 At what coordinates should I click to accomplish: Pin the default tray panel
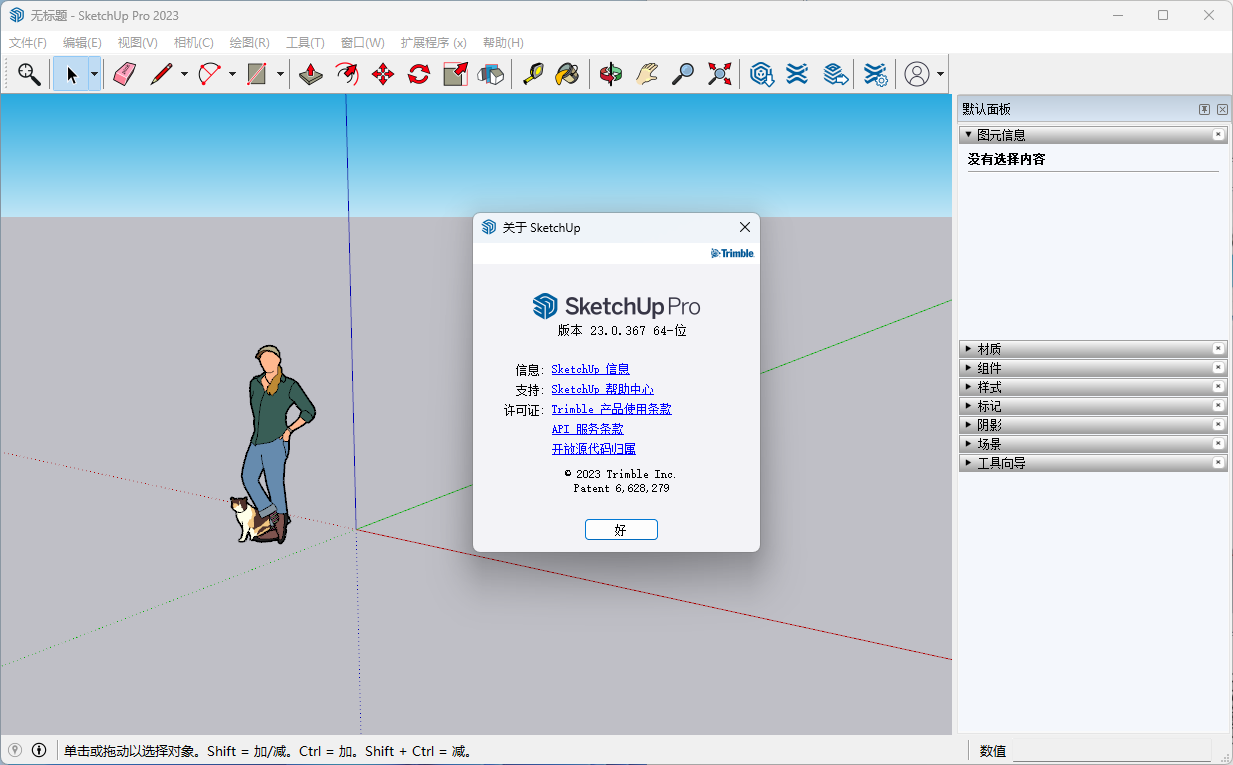tap(1205, 109)
